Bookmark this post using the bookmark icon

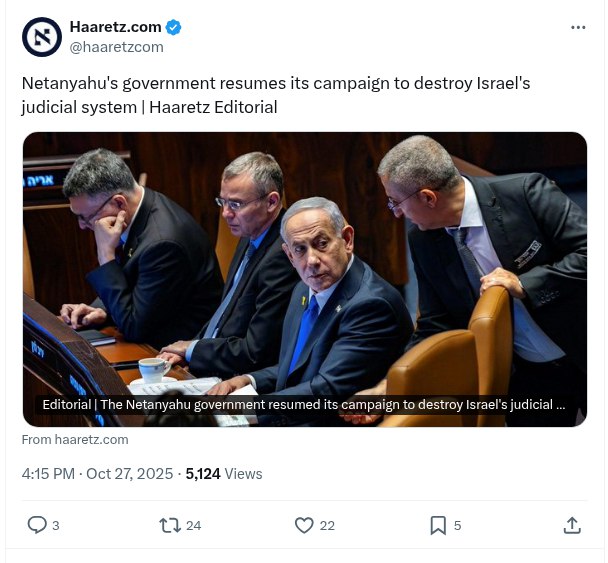438,525
